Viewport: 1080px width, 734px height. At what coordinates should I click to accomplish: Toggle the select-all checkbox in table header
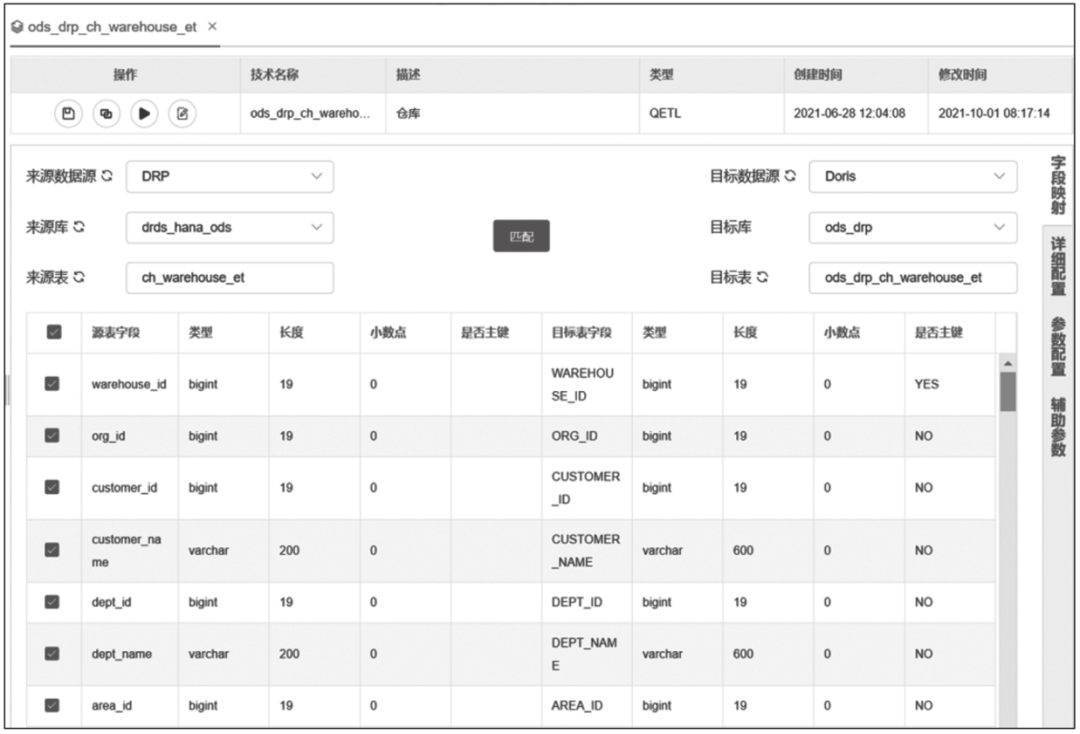[x=54, y=332]
